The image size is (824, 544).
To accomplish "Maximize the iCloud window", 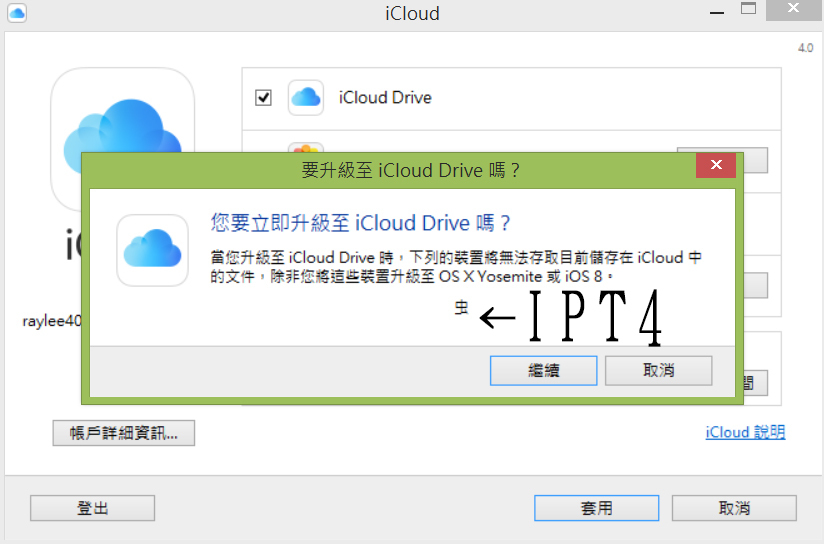I will click(x=748, y=9).
